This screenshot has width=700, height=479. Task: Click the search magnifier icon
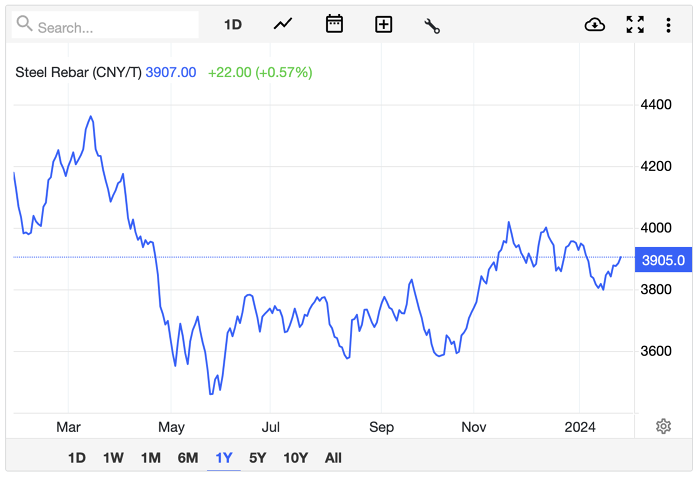[x=25, y=25]
